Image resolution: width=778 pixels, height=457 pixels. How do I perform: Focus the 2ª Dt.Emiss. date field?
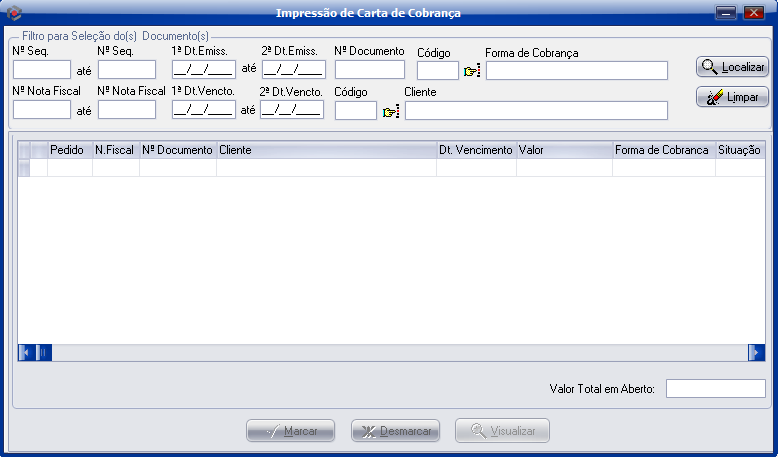(x=294, y=69)
